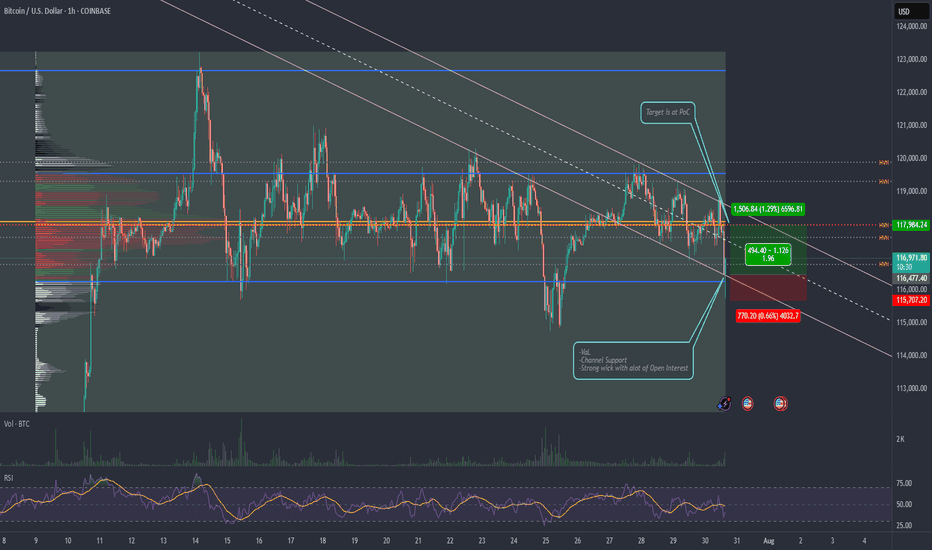The image size is (932, 550).
Task: Click the 120,000.00 price axis label
Action: click(911, 158)
